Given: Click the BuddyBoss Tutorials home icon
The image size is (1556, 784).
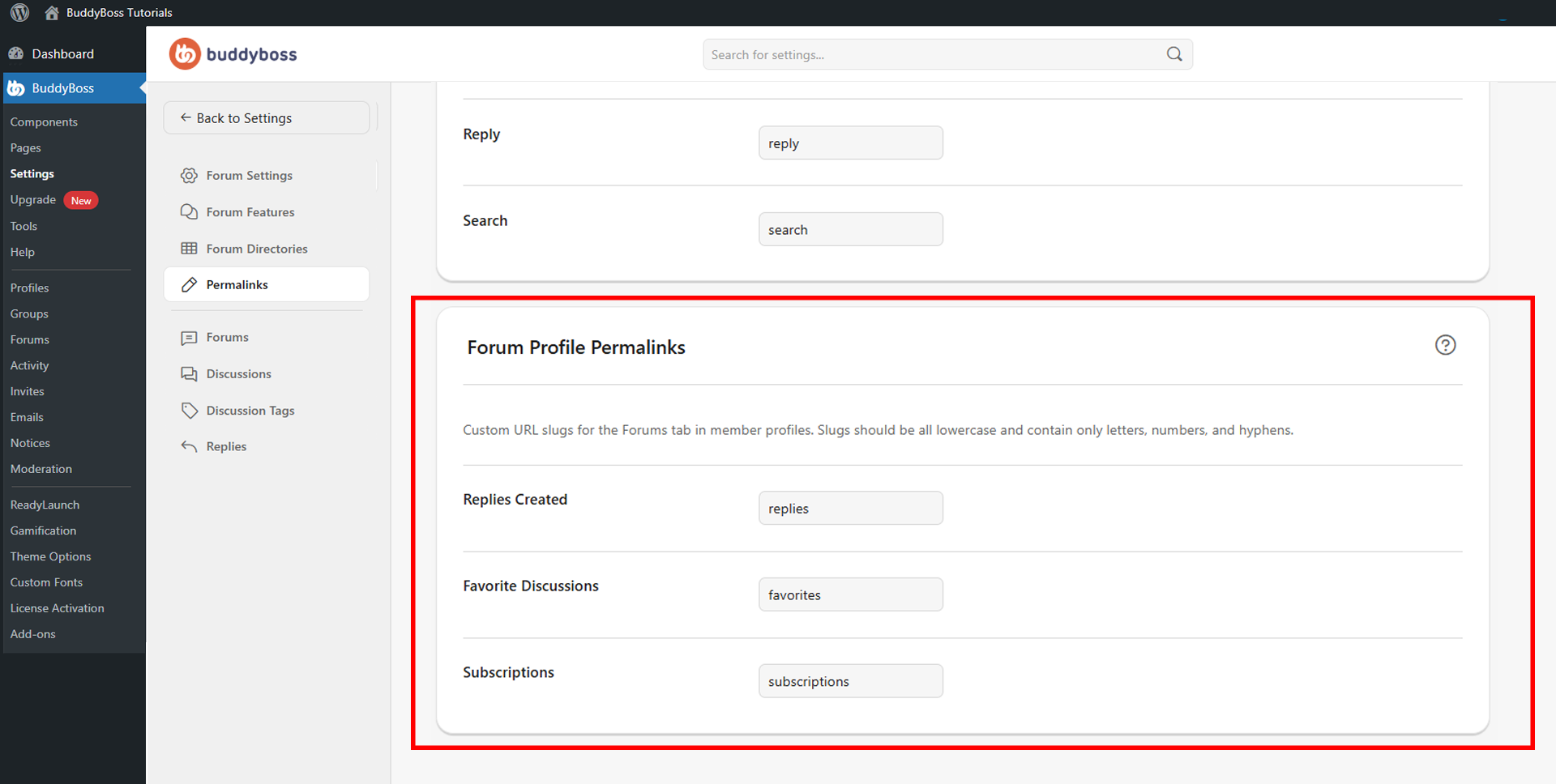Looking at the screenshot, I should point(52,12).
